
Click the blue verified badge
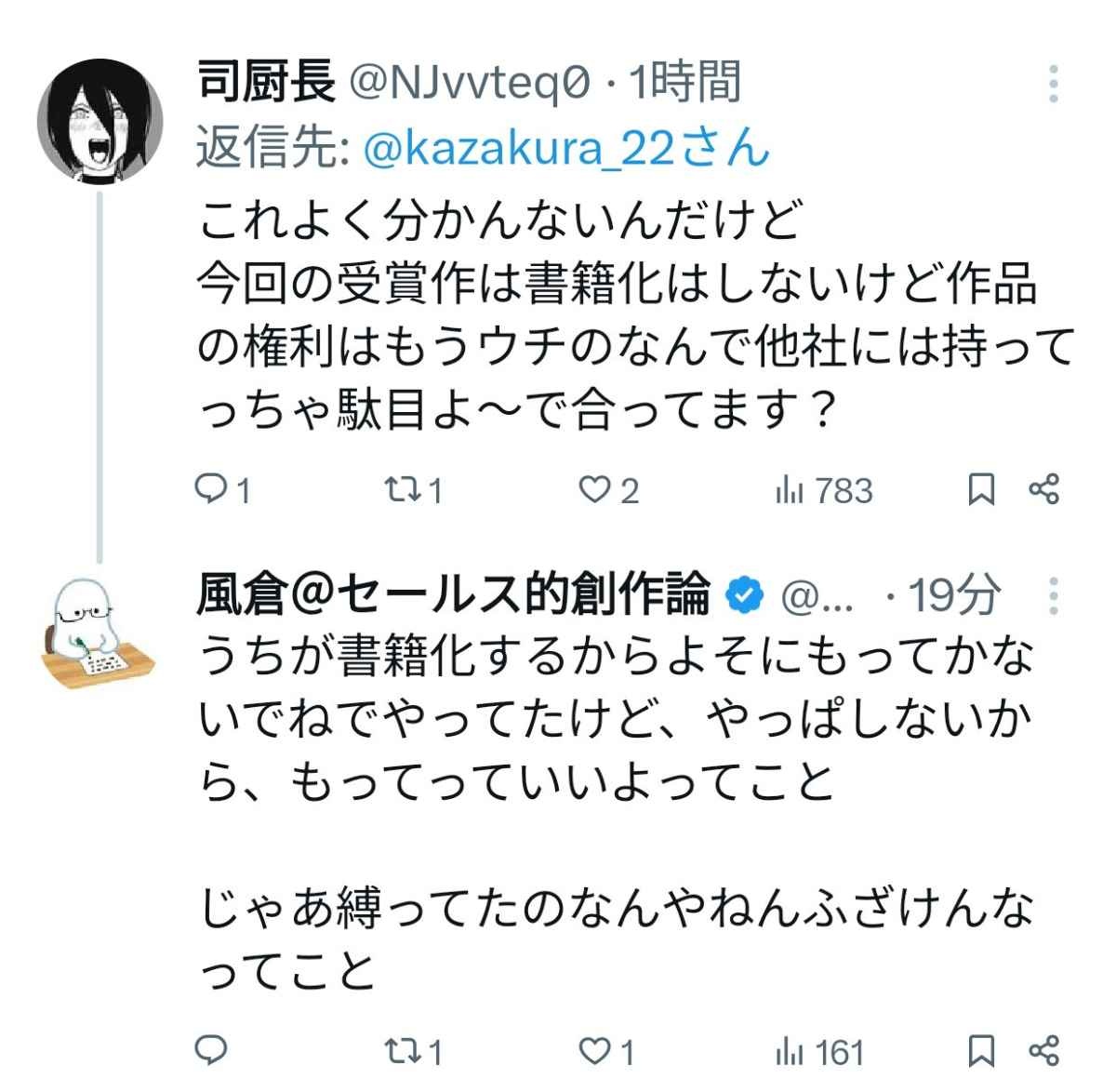744,595
